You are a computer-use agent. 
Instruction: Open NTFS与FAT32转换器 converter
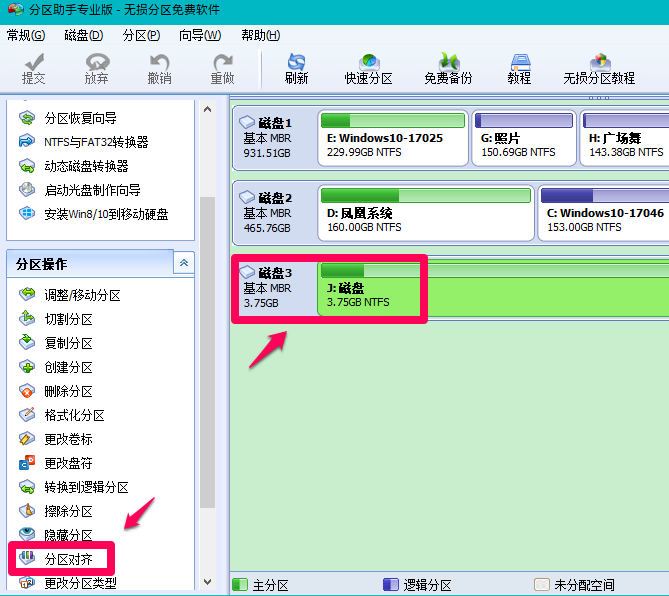coord(96,142)
